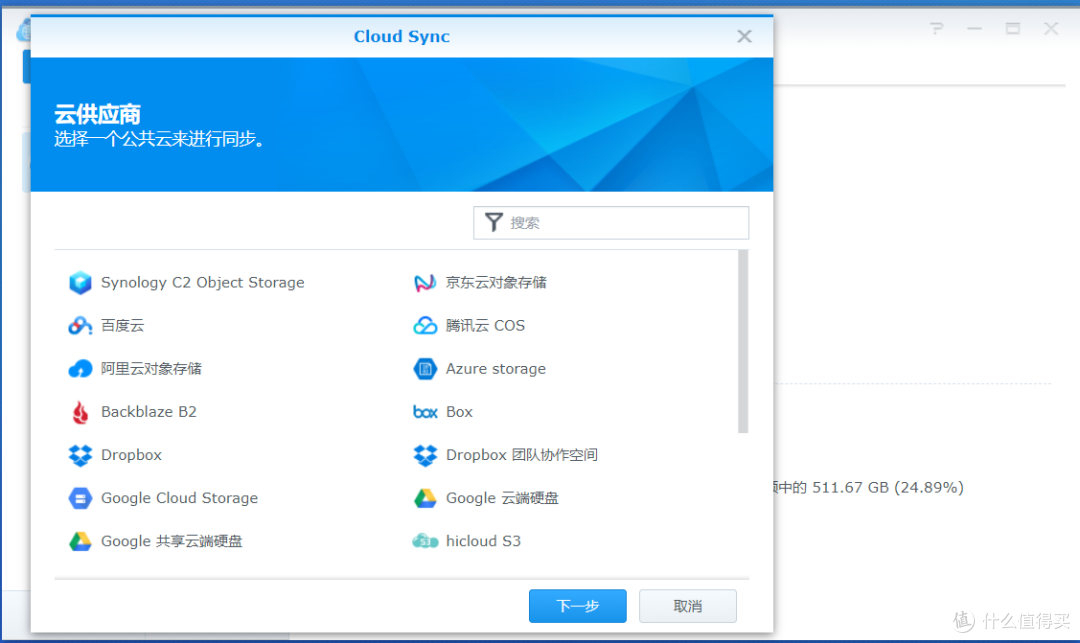The image size is (1080, 643).
Task: Choose the 京东云对象存储 provider icon
Action: click(425, 282)
